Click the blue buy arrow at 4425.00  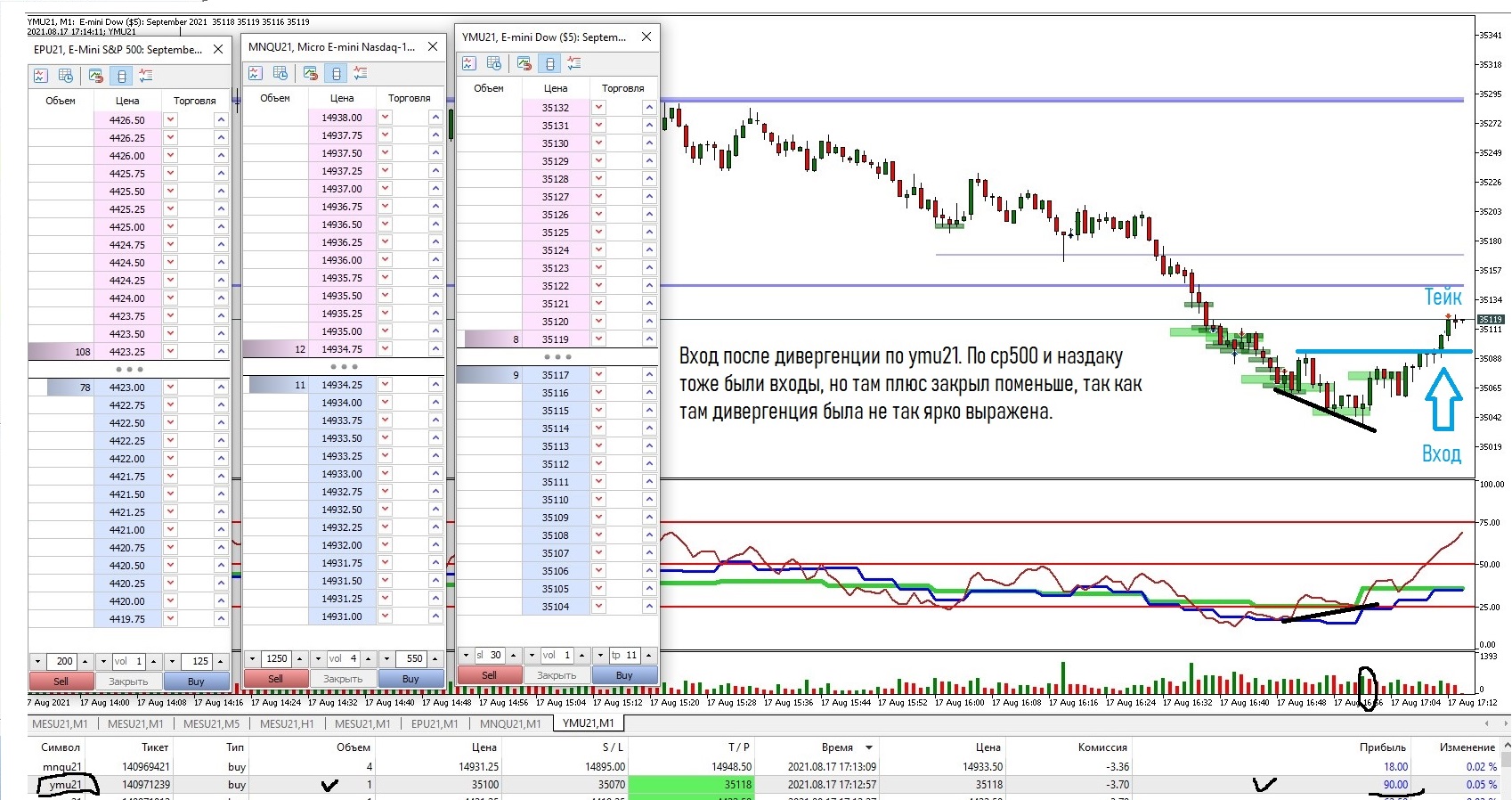(221, 227)
